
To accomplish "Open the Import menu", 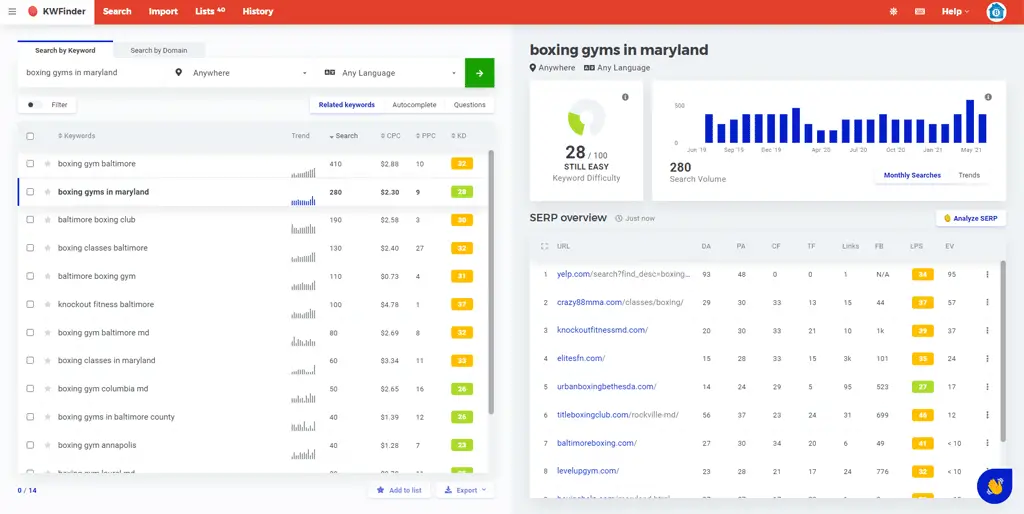I will click(x=163, y=12).
